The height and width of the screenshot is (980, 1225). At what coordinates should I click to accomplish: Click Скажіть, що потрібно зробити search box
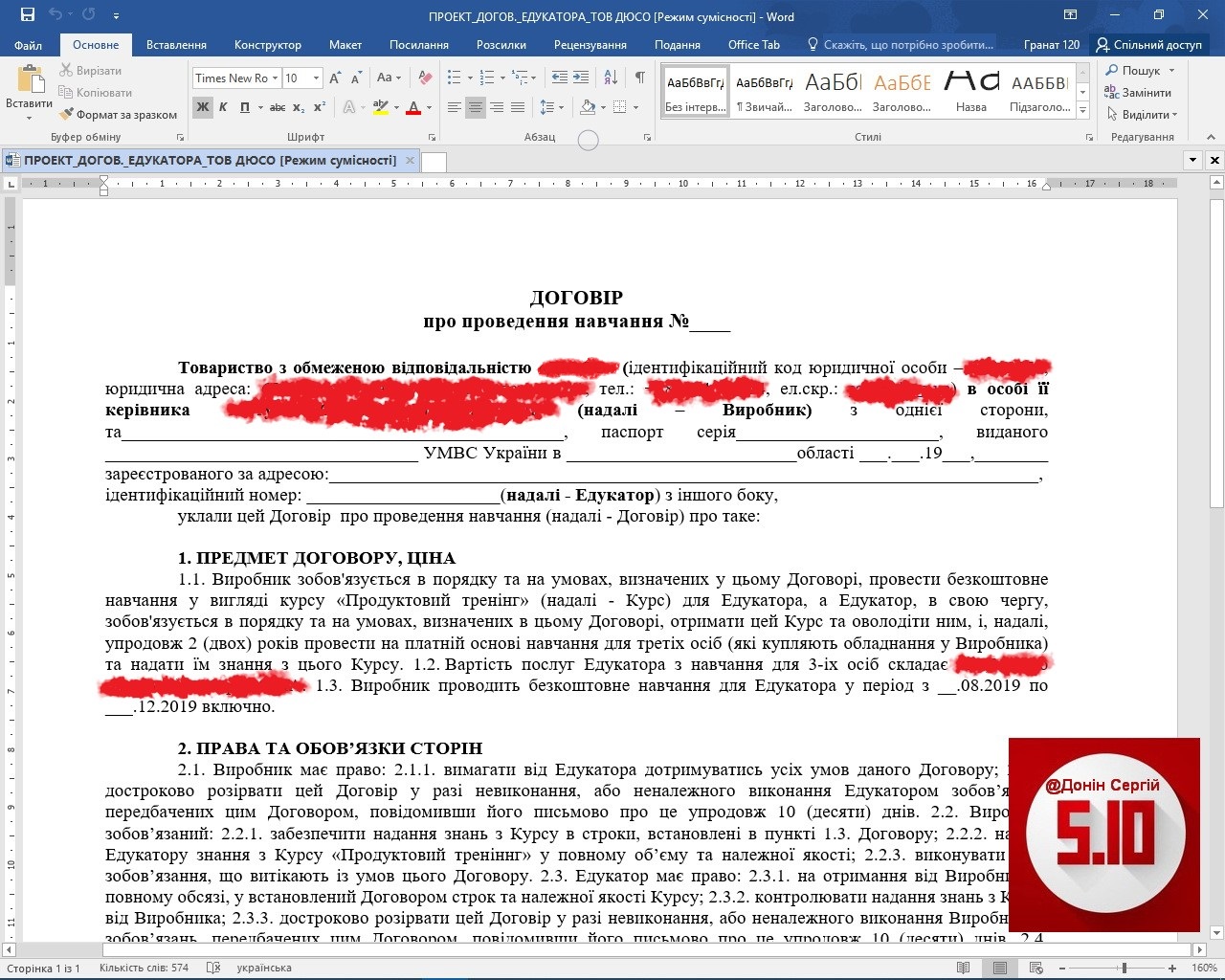(901, 45)
